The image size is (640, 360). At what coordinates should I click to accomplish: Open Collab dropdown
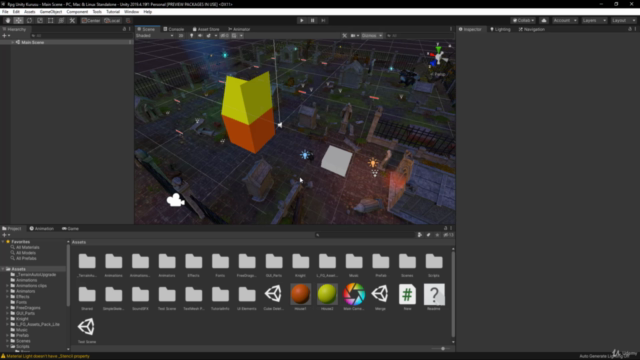523,20
